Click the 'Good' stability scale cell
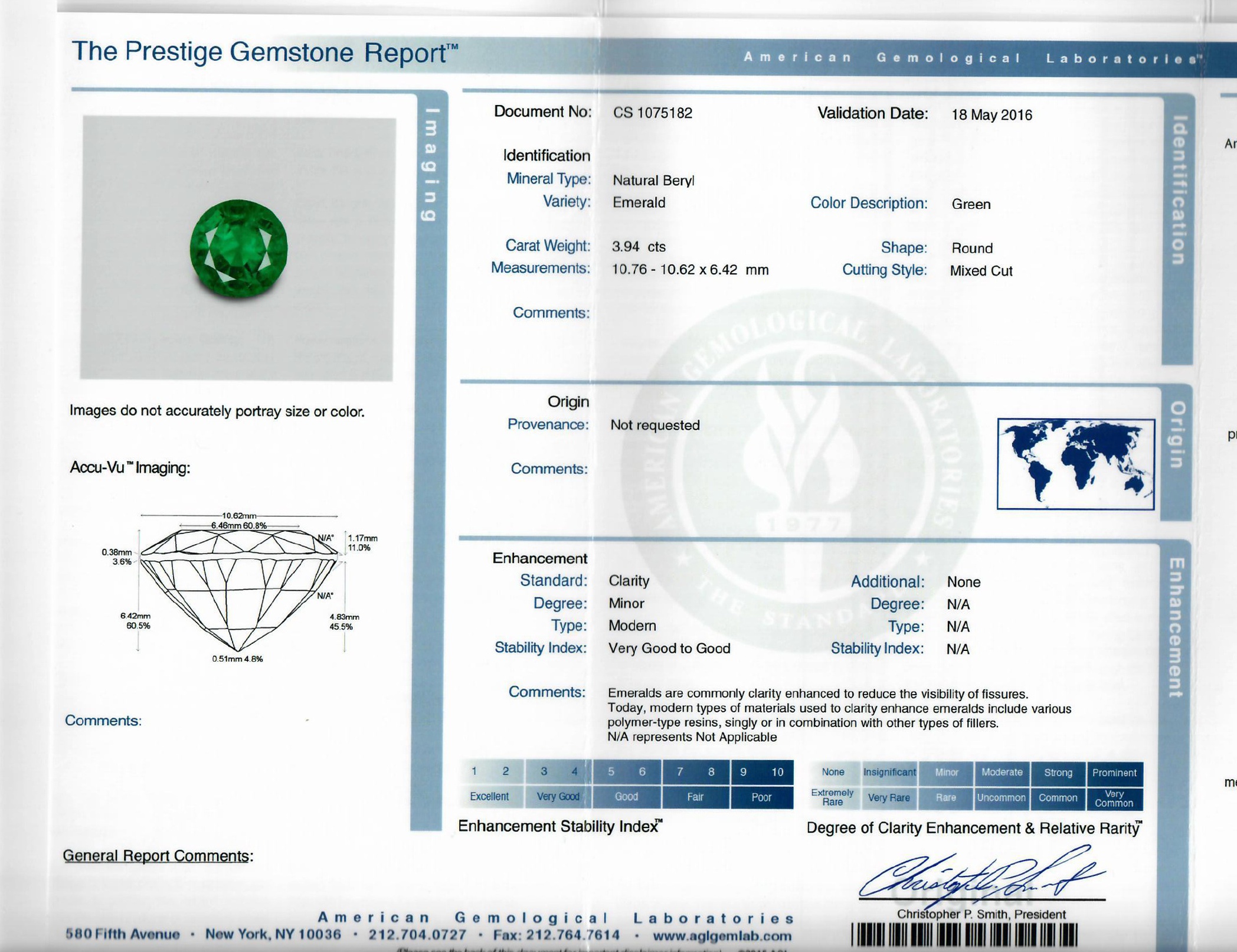Image resolution: width=1237 pixels, height=952 pixels. [626, 797]
